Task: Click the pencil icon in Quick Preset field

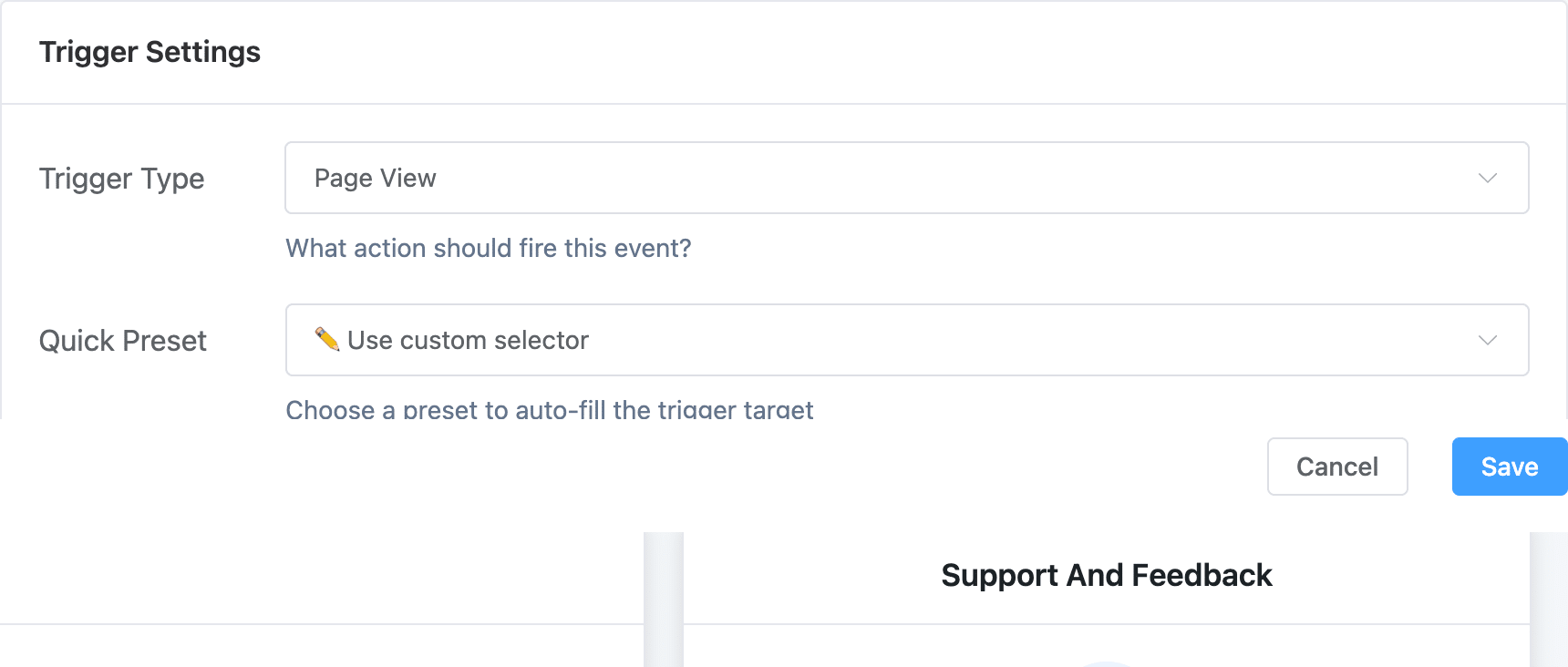Action: tap(327, 339)
